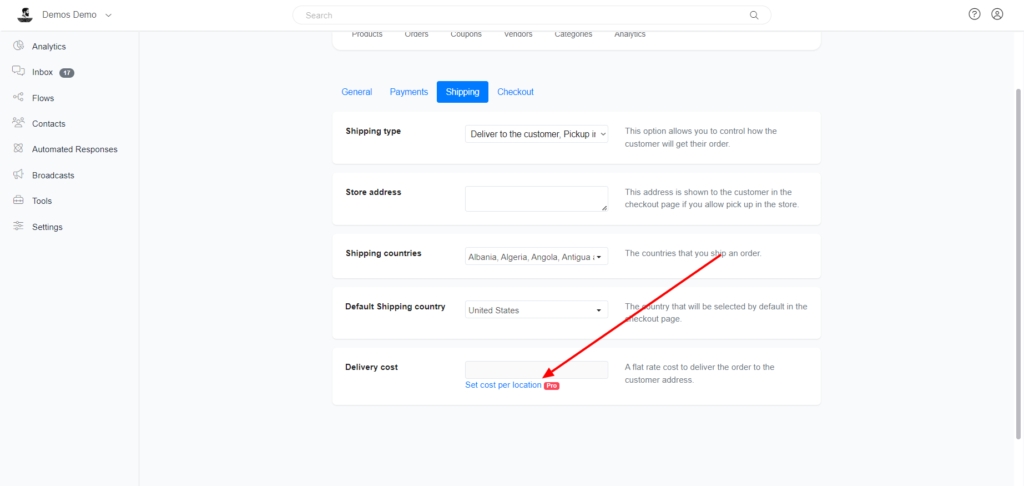Screen dimensions: 1024x486
Task: Click the Tools icon in sidebar
Action: (18, 200)
